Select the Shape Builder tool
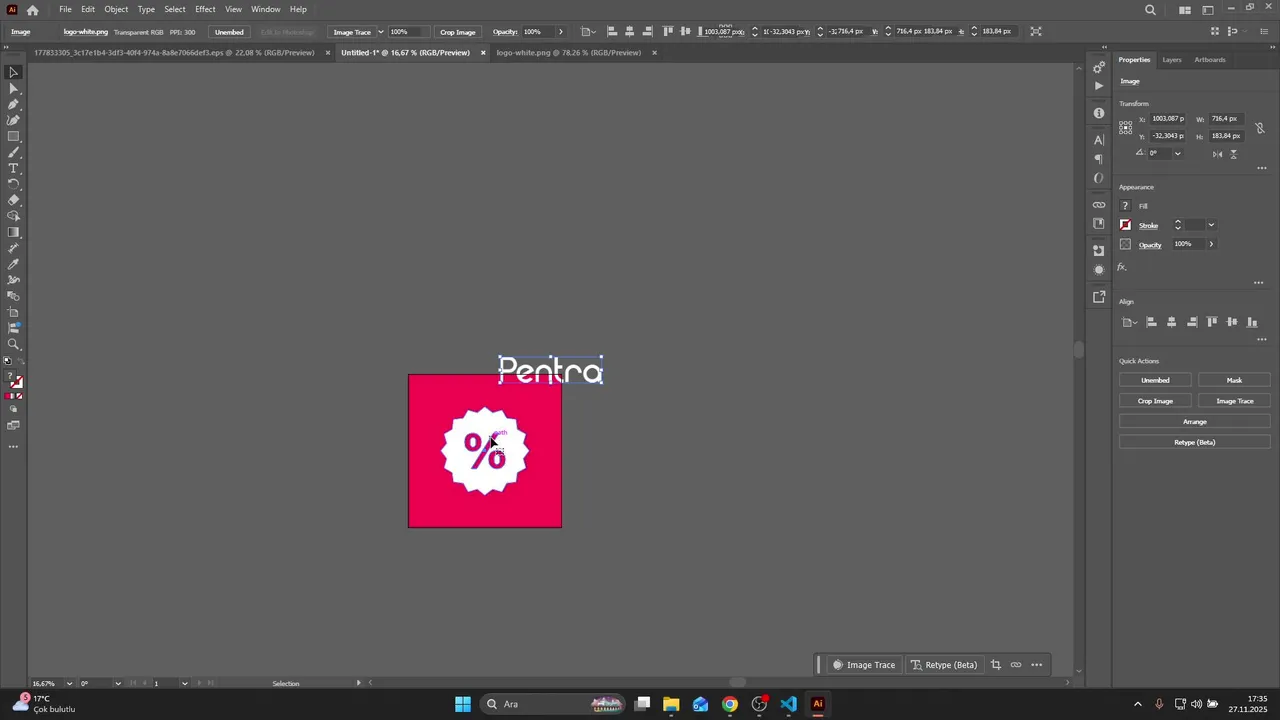Image resolution: width=1280 pixels, height=720 pixels. click(x=14, y=216)
